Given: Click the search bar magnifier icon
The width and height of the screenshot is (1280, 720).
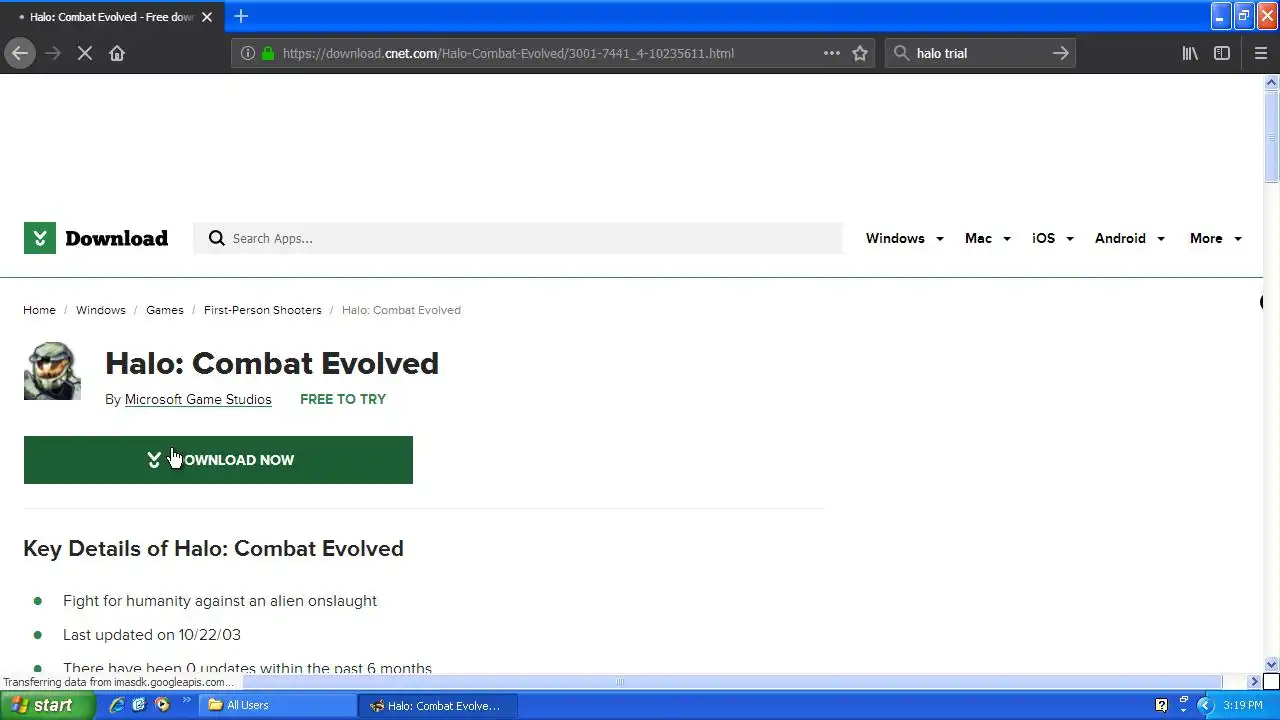Looking at the screenshot, I should (900, 53).
